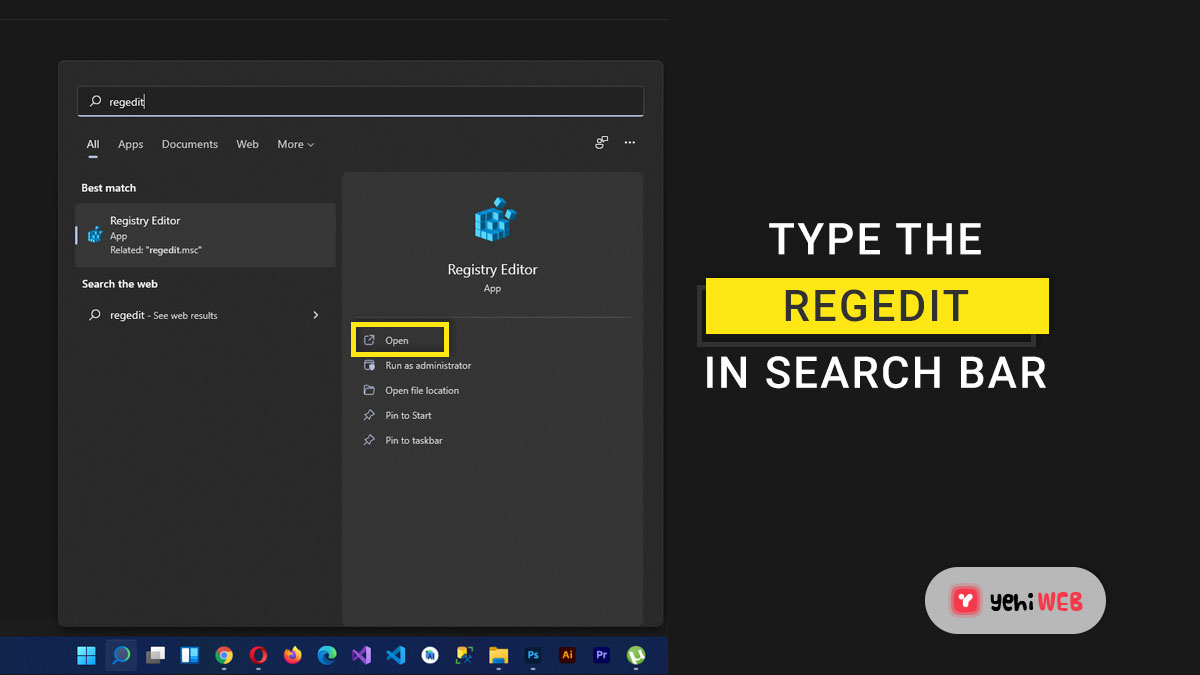Click the Registry Editor best match result
Viewport: 1200px width, 675px height.
click(205, 235)
